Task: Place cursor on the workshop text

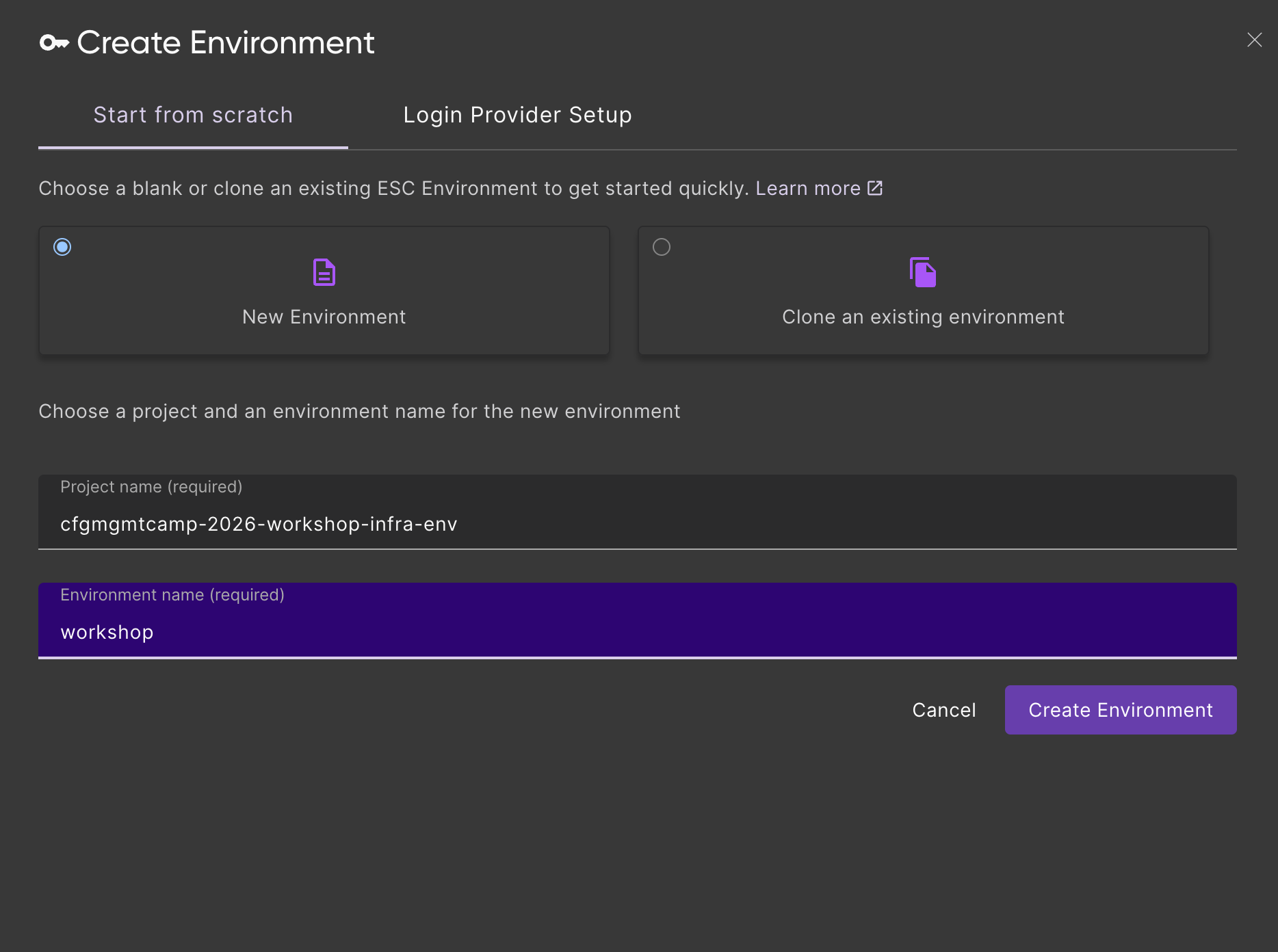Action: point(107,632)
